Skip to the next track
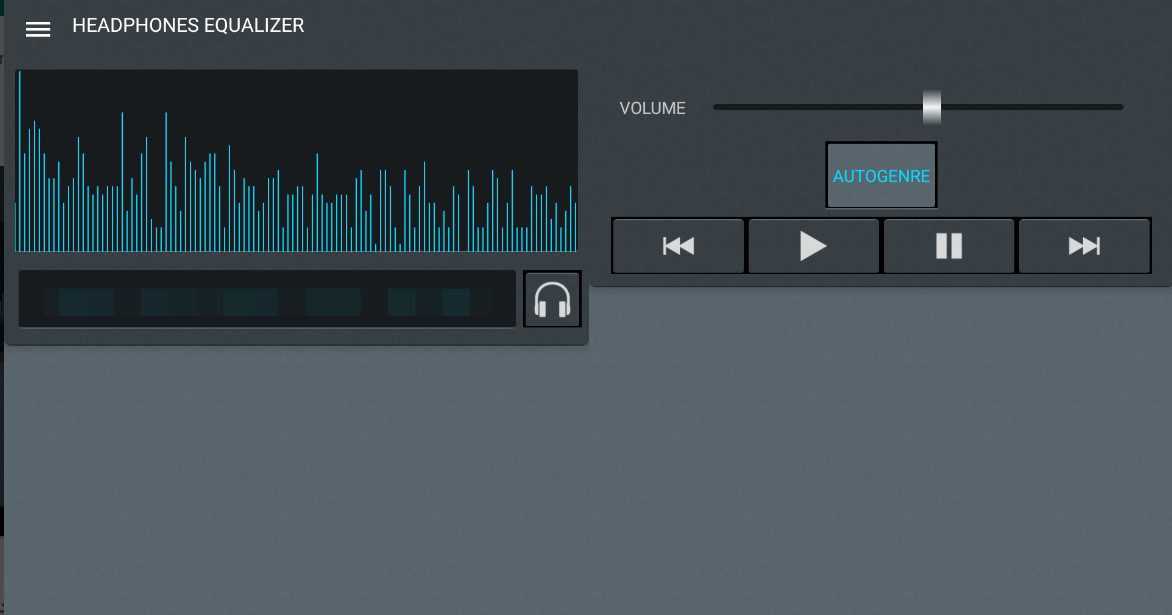1172x615 pixels. 1084,246
